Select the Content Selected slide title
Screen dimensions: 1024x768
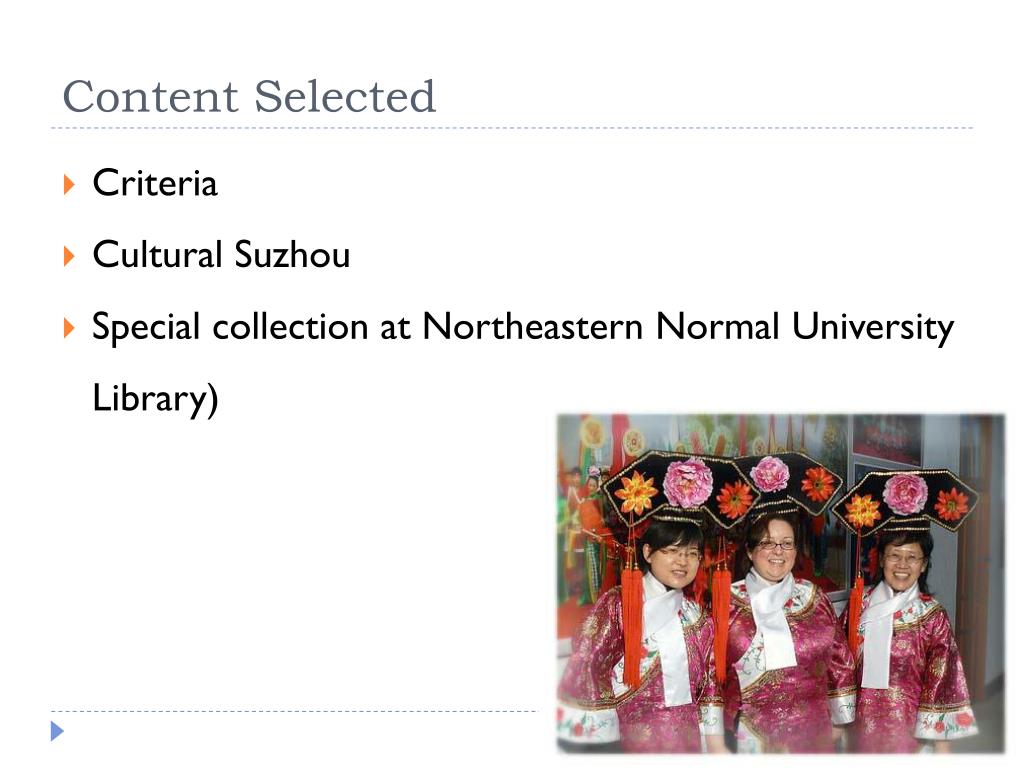(x=249, y=97)
